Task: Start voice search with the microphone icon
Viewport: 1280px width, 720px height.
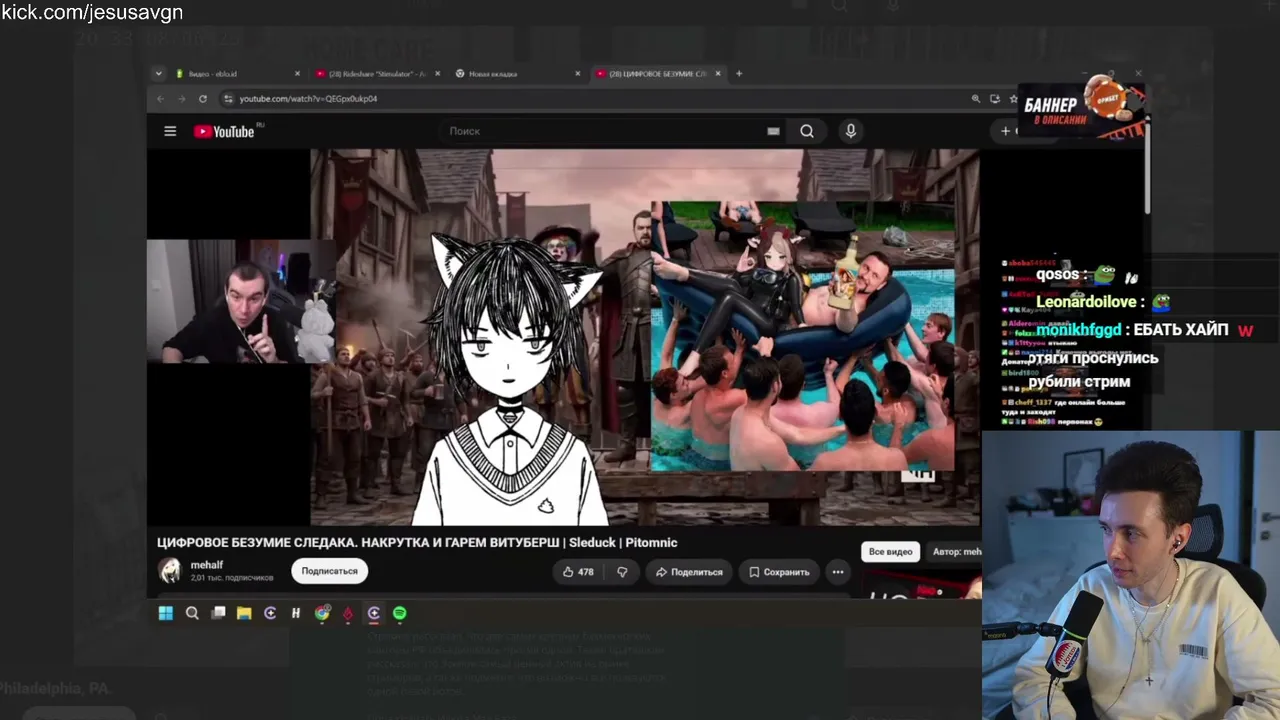Action: [x=850, y=131]
